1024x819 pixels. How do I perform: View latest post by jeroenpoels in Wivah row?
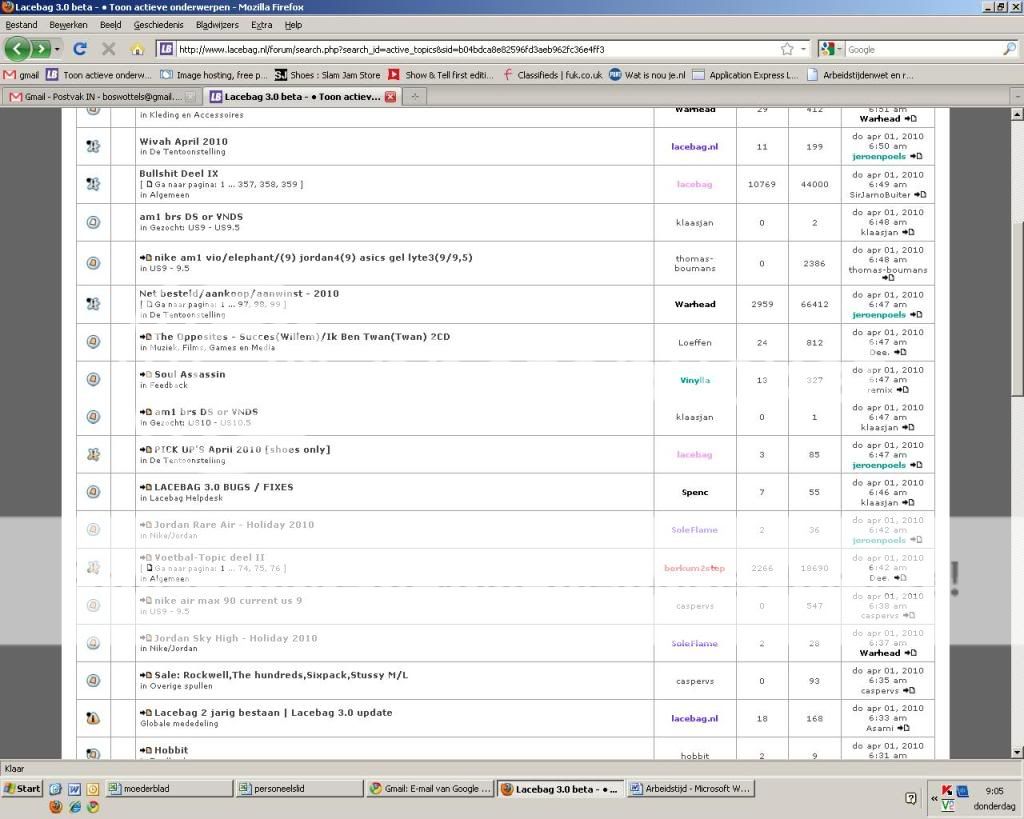click(916, 156)
